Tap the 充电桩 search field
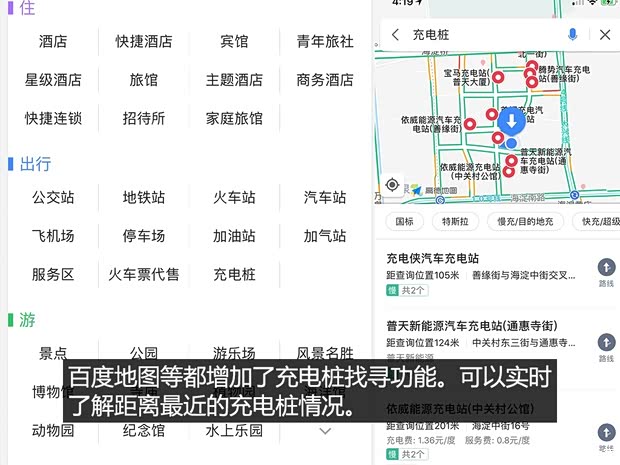 (x=486, y=35)
